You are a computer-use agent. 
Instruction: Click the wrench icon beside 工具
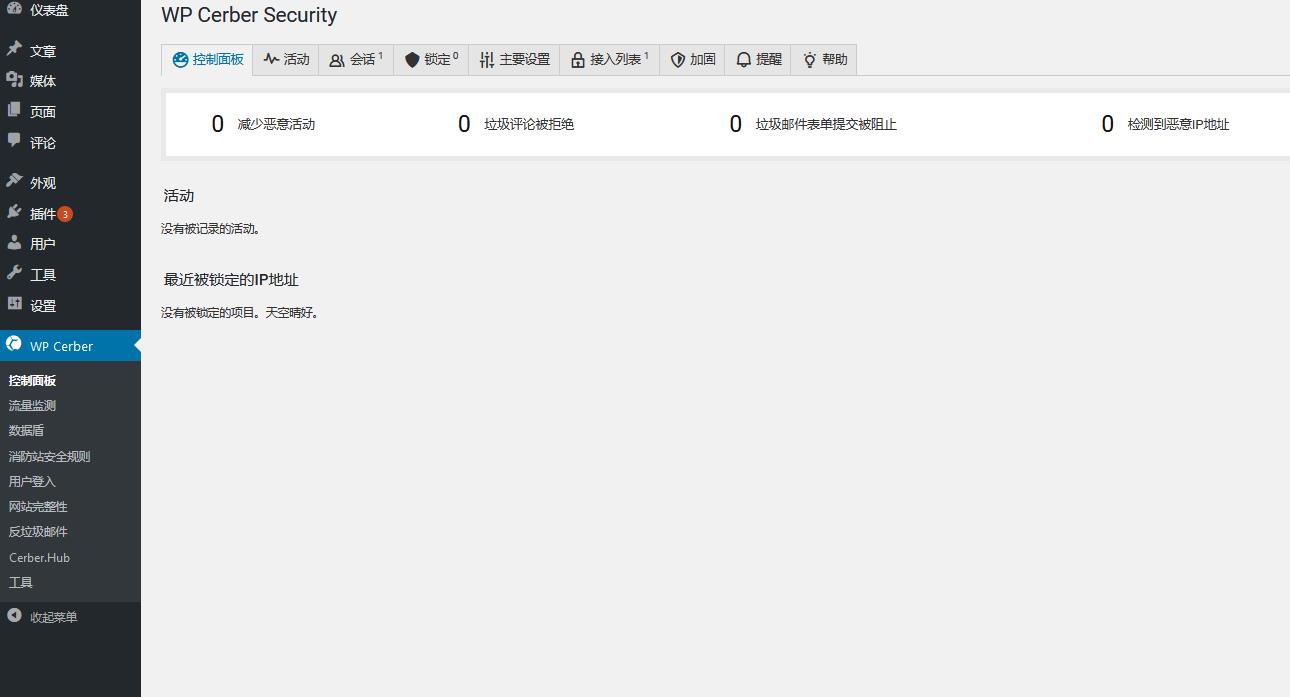point(14,273)
